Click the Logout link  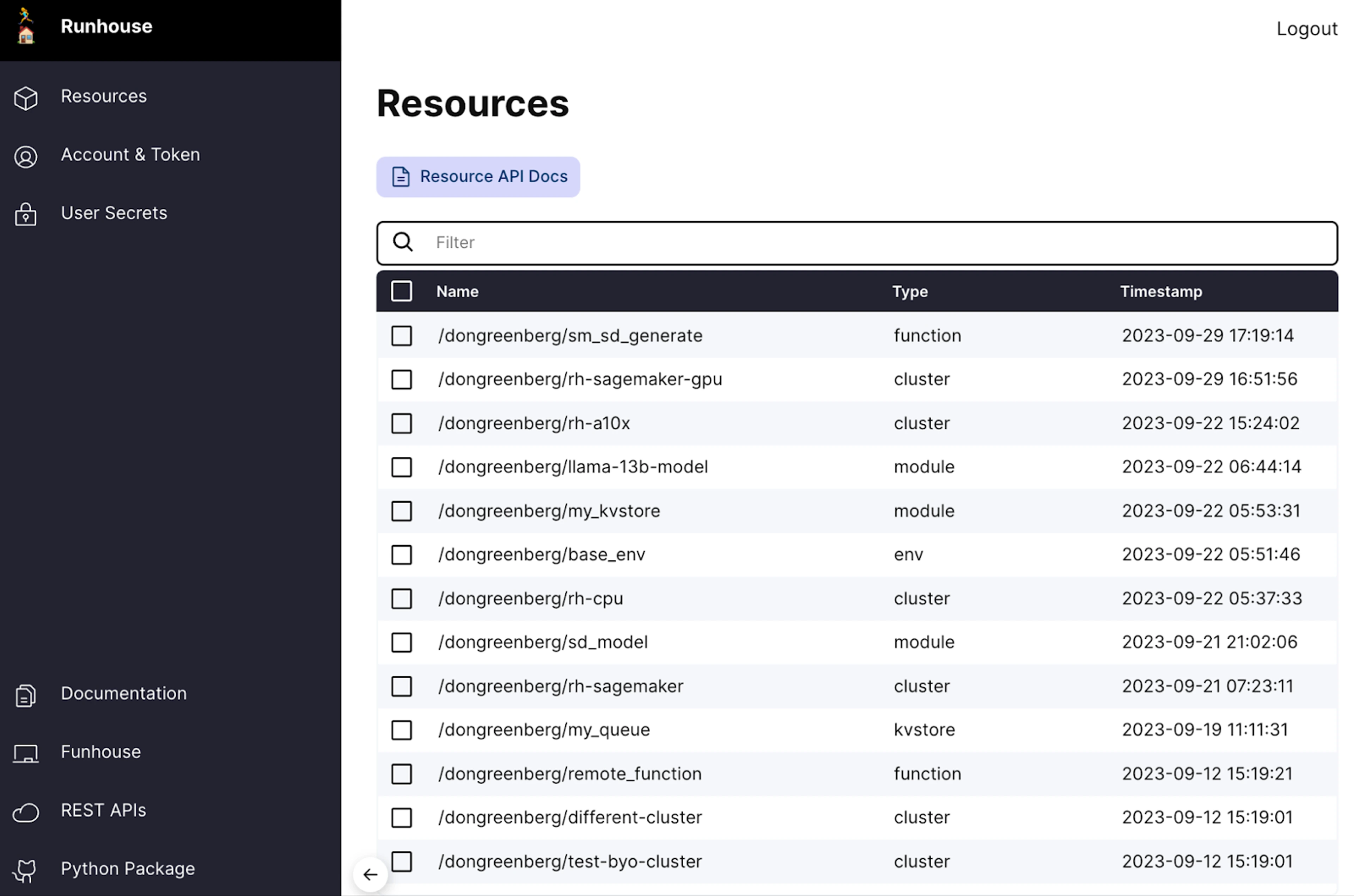click(1306, 29)
